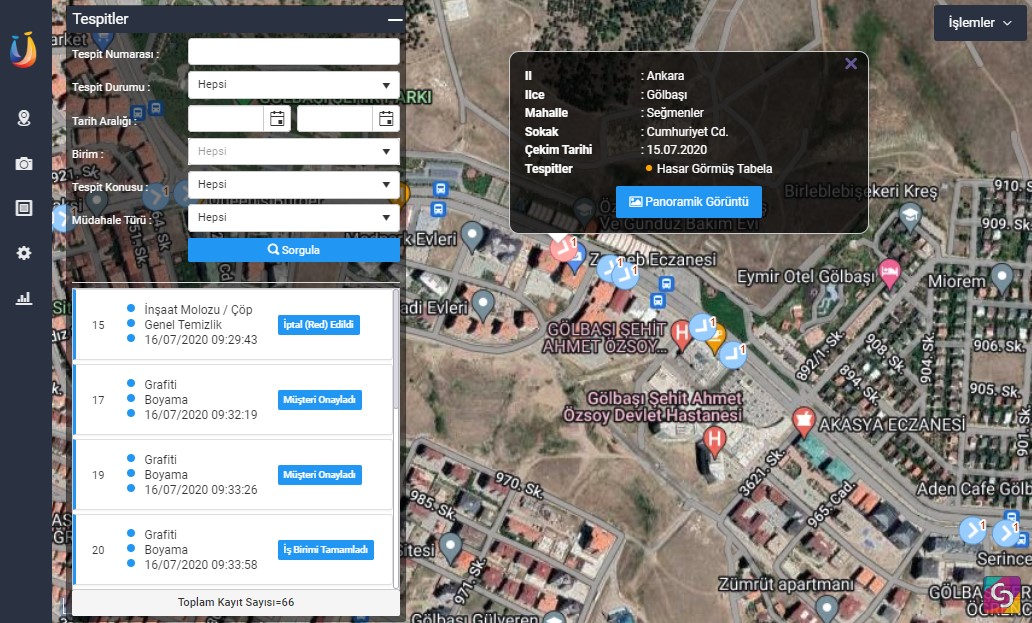Open Panoramik Görüntü view
This screenshot has width=1032, height=623.
688,202
